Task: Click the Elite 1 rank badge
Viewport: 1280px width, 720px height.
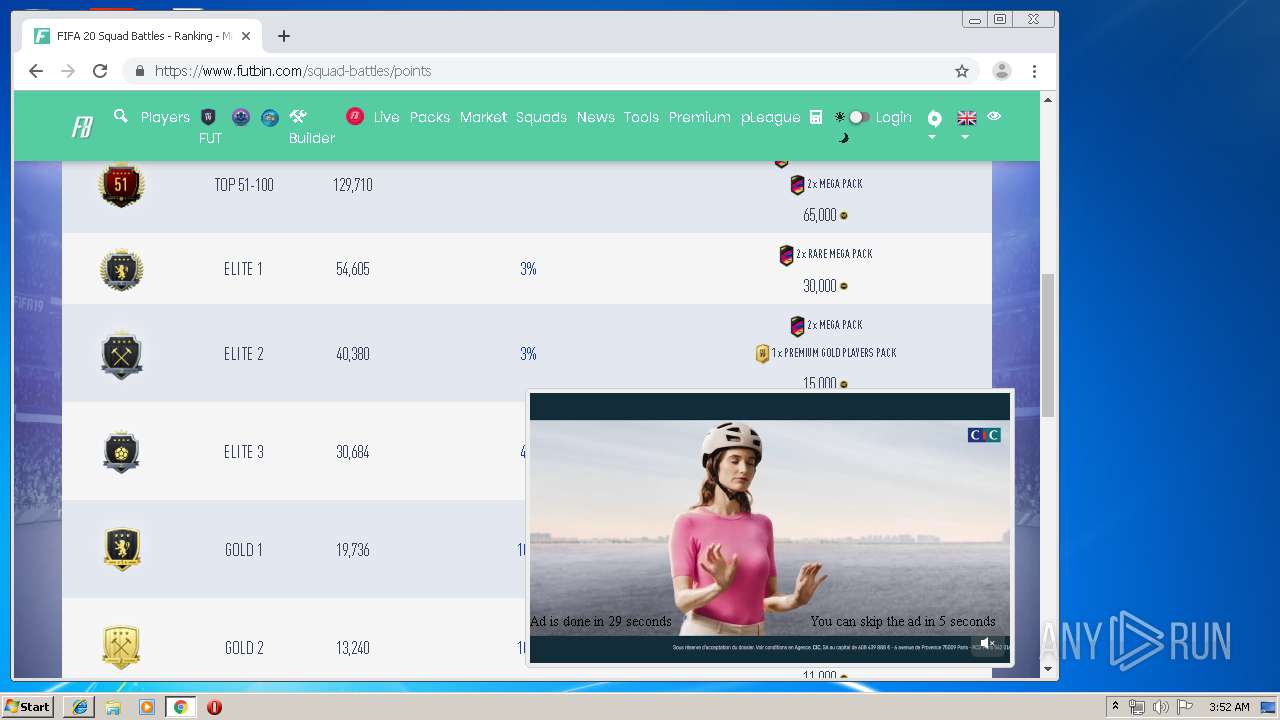Action: [x=121, y=270]
